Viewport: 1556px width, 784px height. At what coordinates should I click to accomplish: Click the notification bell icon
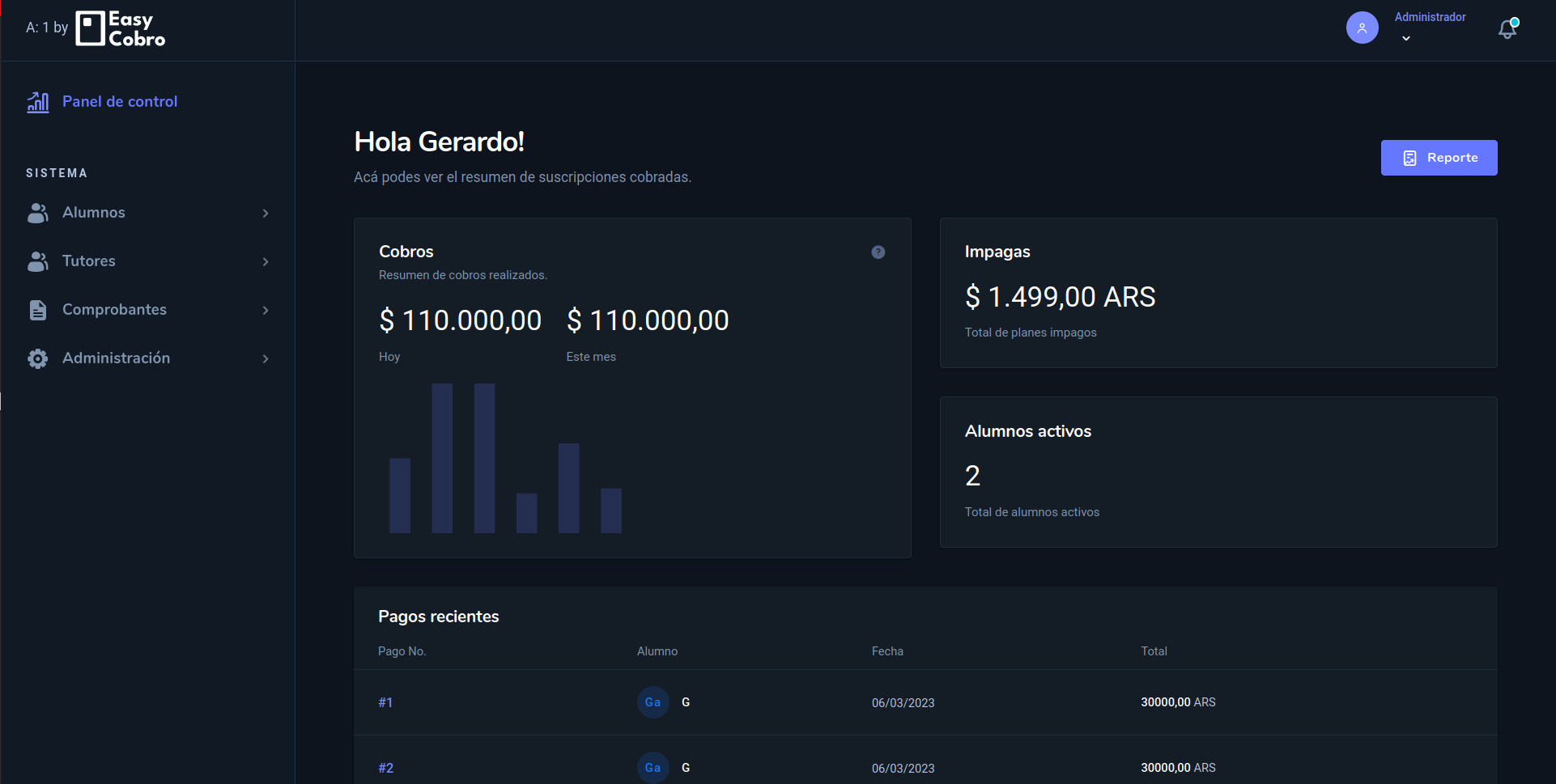[1507, 29]
